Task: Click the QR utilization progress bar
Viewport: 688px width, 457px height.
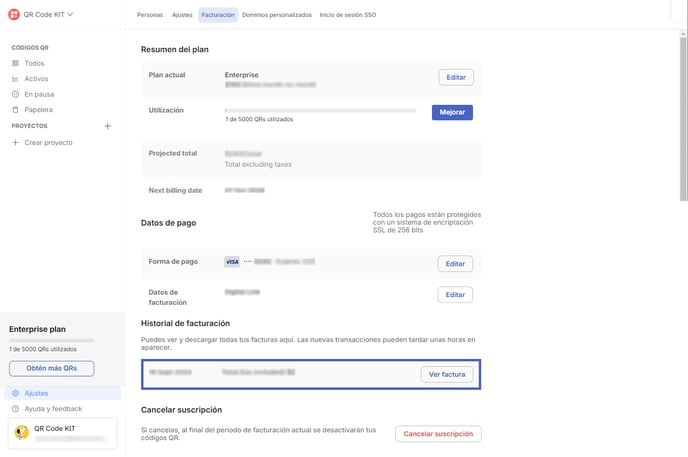Action: pos(320,110)
